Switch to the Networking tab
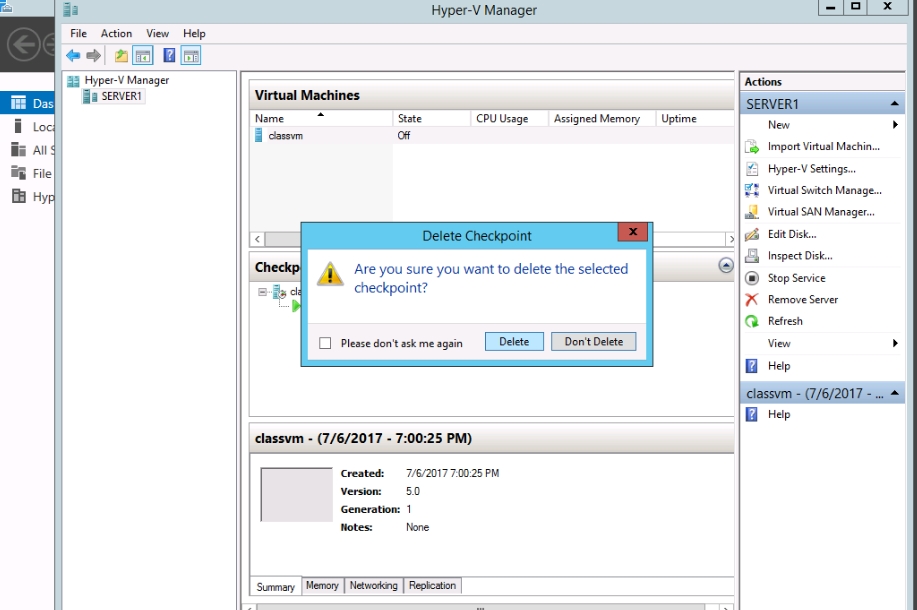This screenshot has height=610, width=917. [x=373, y=585]
